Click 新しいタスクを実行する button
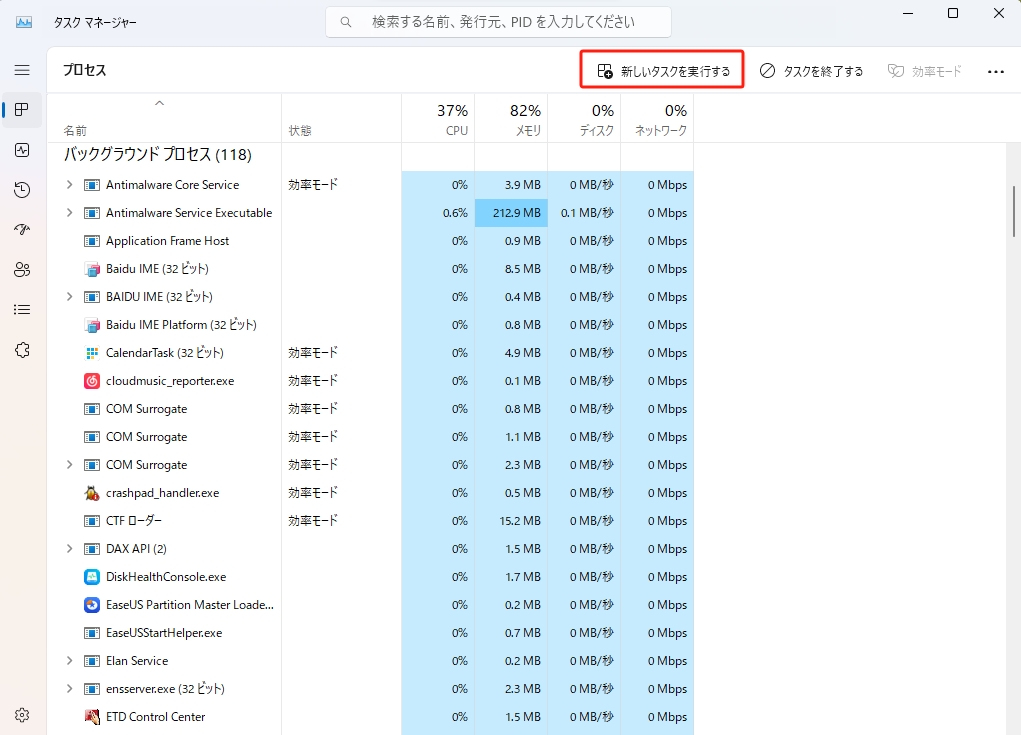 tap(664, 71)
